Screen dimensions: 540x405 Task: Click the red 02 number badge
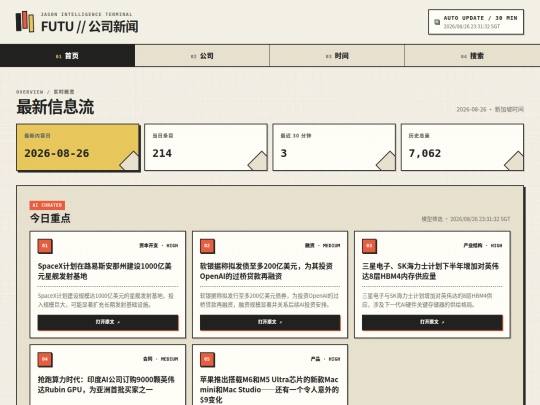(207, 246)
